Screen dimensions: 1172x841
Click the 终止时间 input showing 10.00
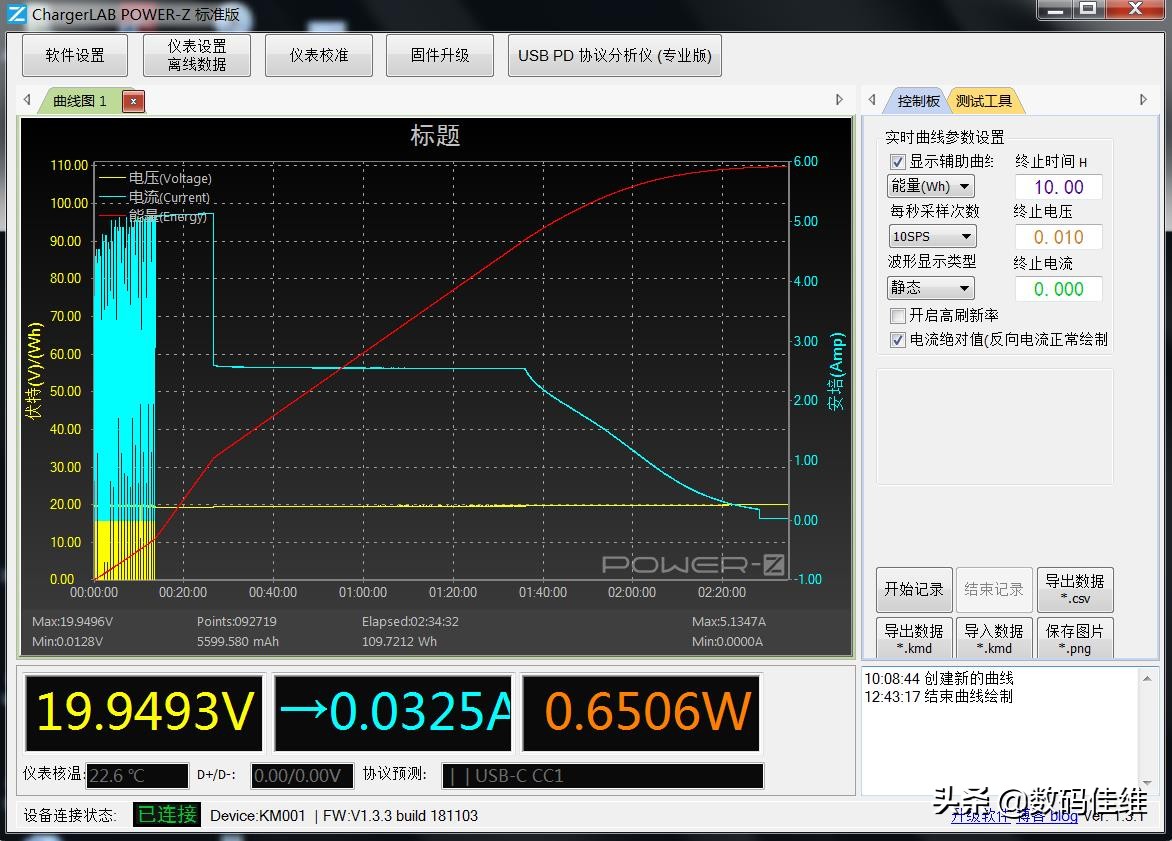(x=1058, y=186)
